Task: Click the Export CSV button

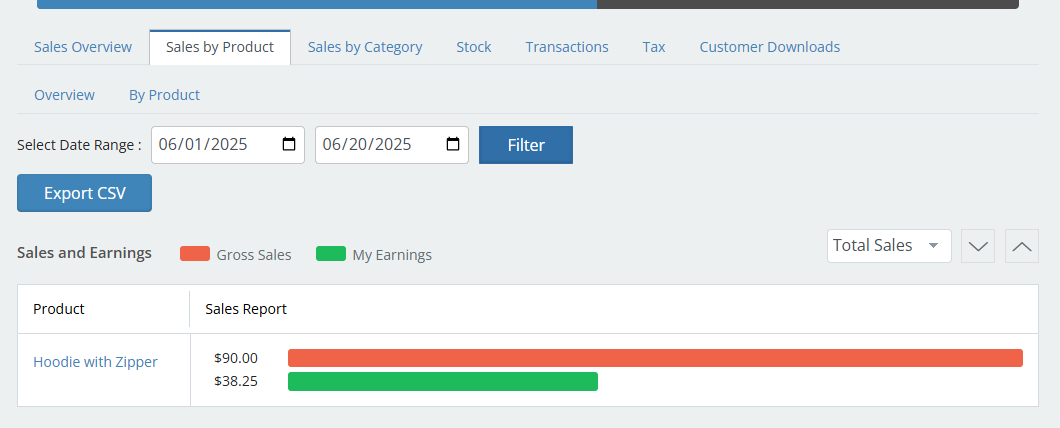Action: click(x=84, y=193)
